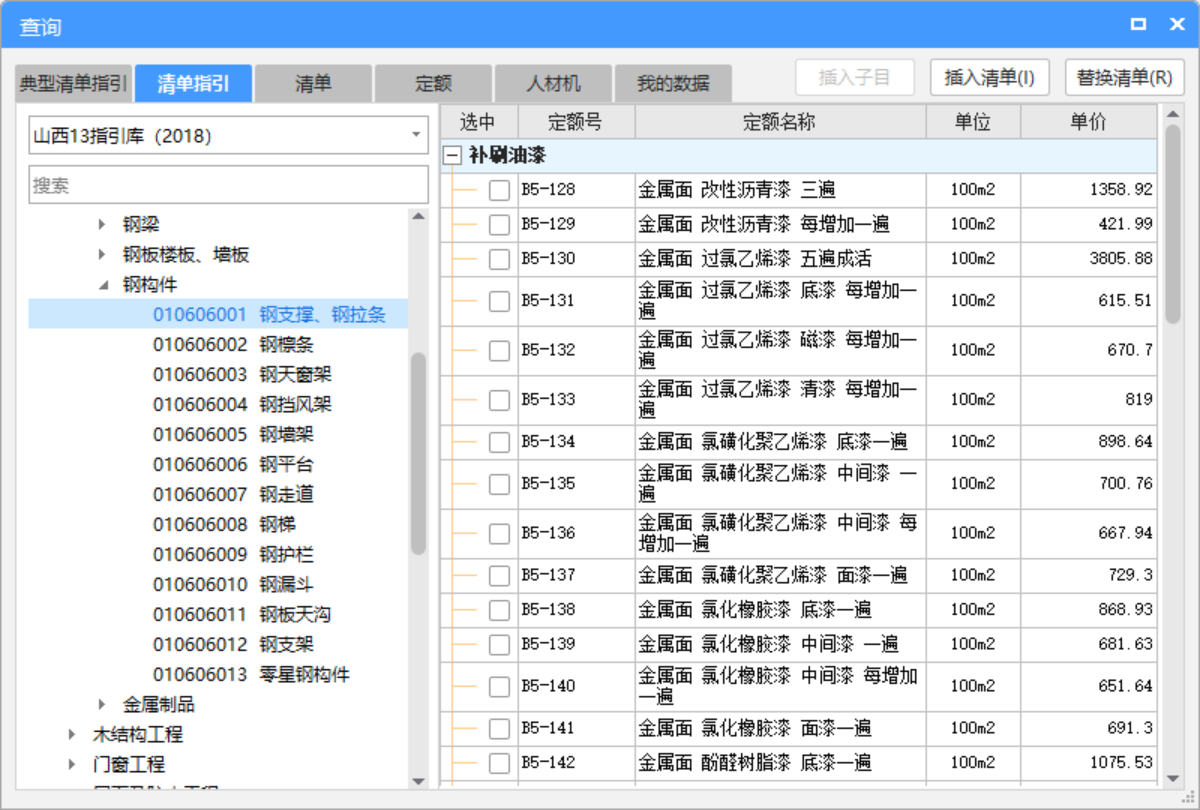Click the tree panel scroll-down arrow
Viewport: 1200px width, 810px height.
tap(418, 781)
